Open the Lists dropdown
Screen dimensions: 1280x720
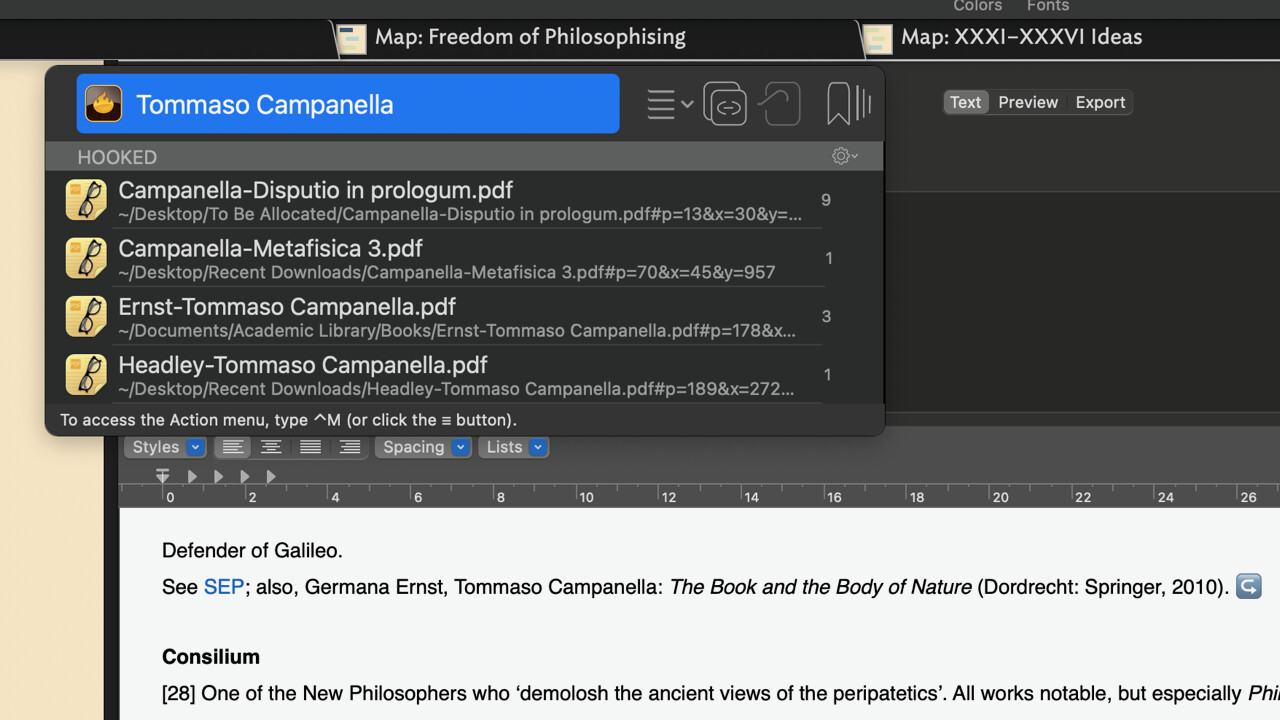point(513,447)
